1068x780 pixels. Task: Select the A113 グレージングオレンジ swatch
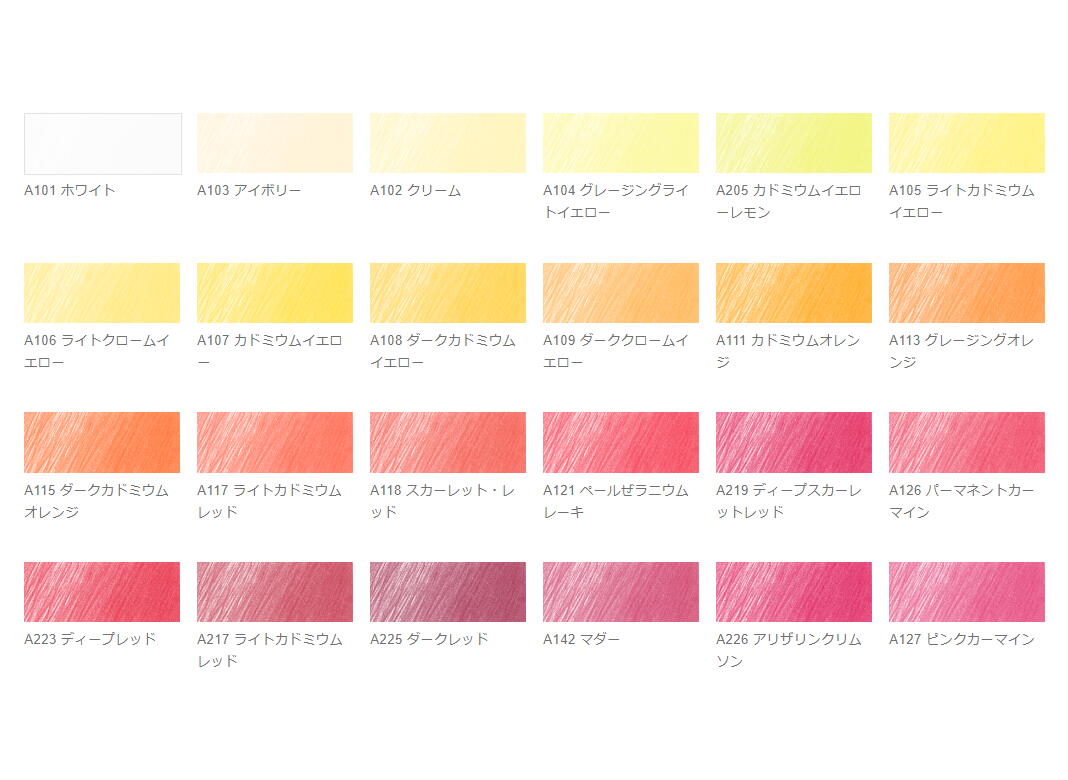point(967,293)
